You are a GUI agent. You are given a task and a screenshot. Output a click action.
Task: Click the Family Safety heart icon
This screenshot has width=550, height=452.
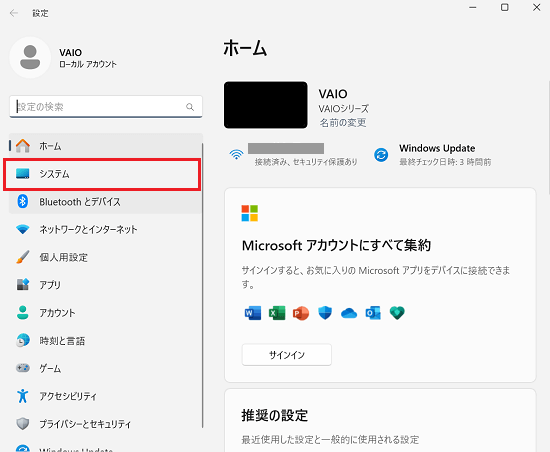pos(397,313)
